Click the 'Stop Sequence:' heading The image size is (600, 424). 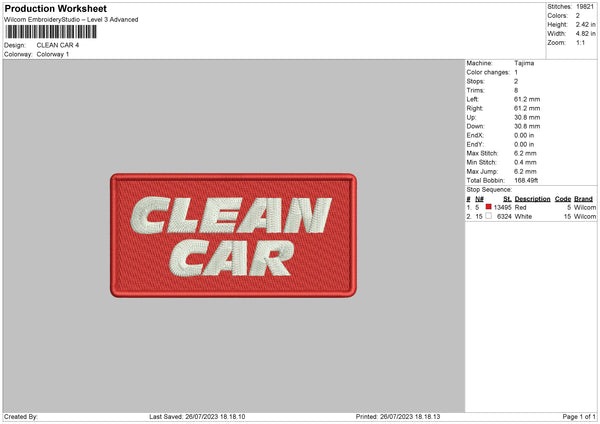point(489,190)
